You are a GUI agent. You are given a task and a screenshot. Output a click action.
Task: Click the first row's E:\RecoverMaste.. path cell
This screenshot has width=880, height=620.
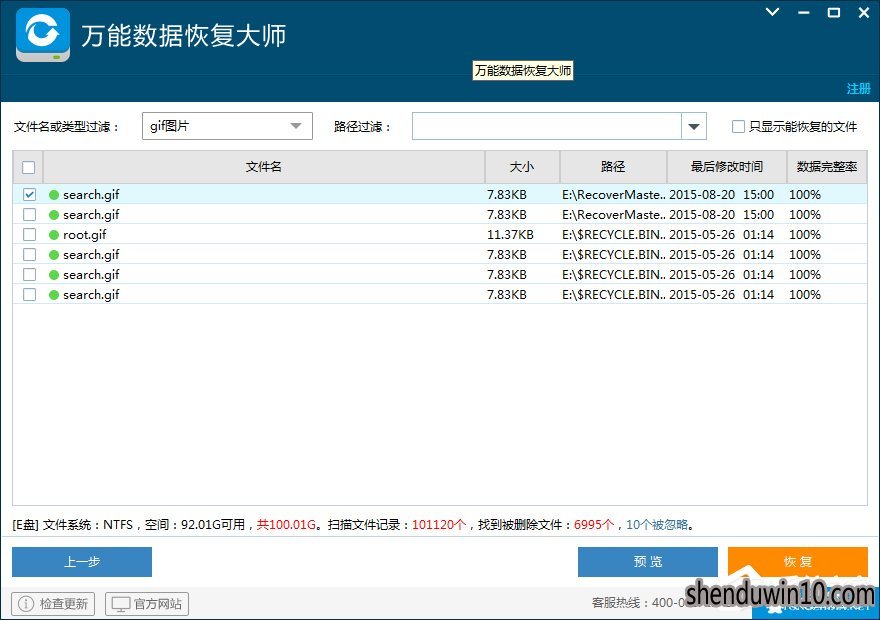tap(613, 195)
